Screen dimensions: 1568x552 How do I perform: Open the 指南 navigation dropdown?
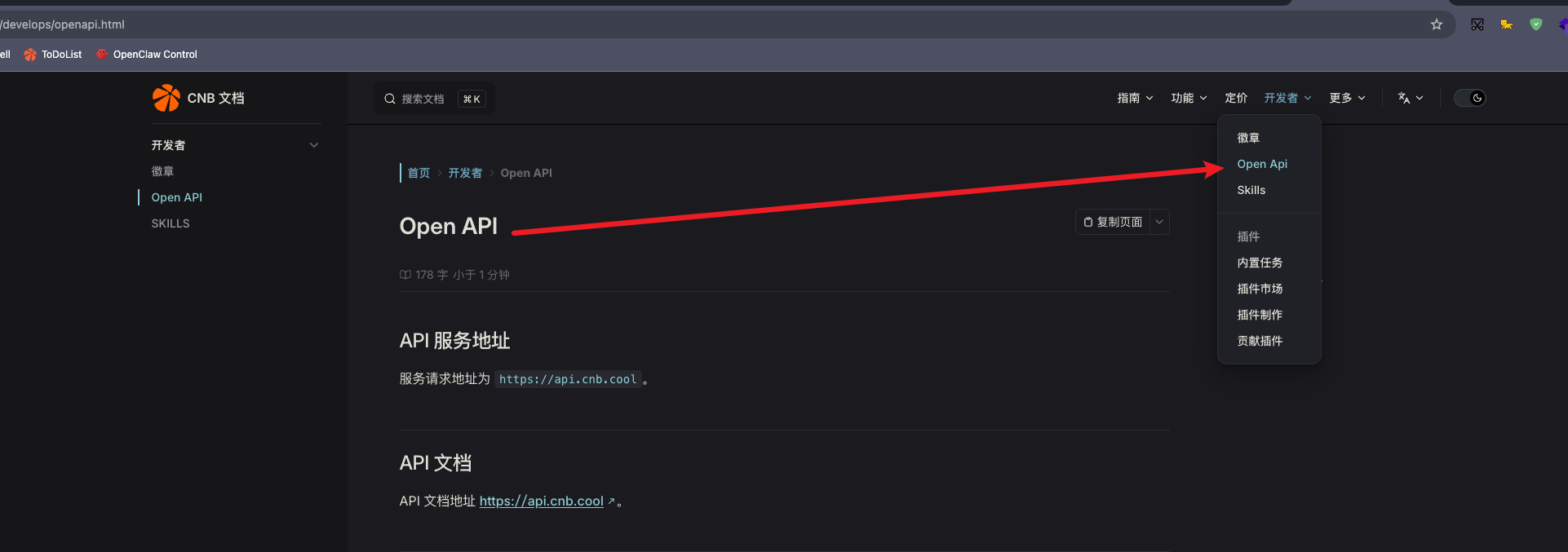click(x=1135, y=98)
